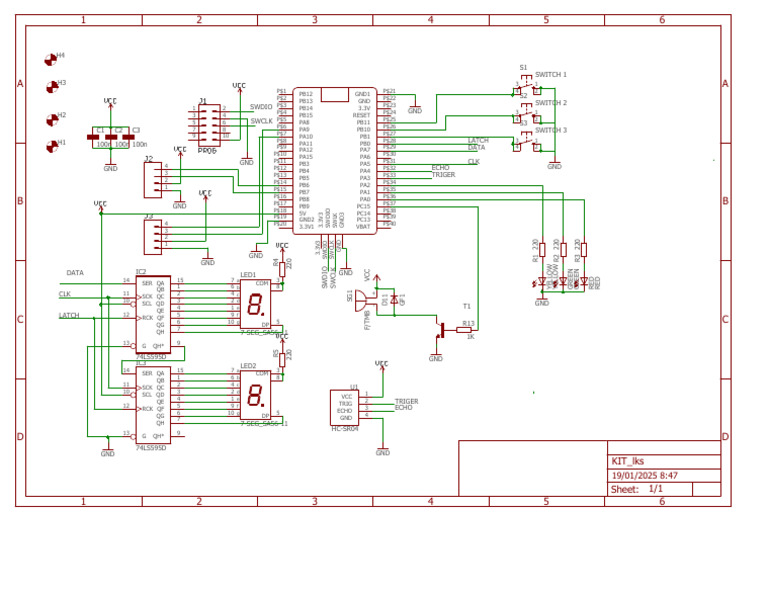Select the LED1 seven-segment display

click(255, 304)
